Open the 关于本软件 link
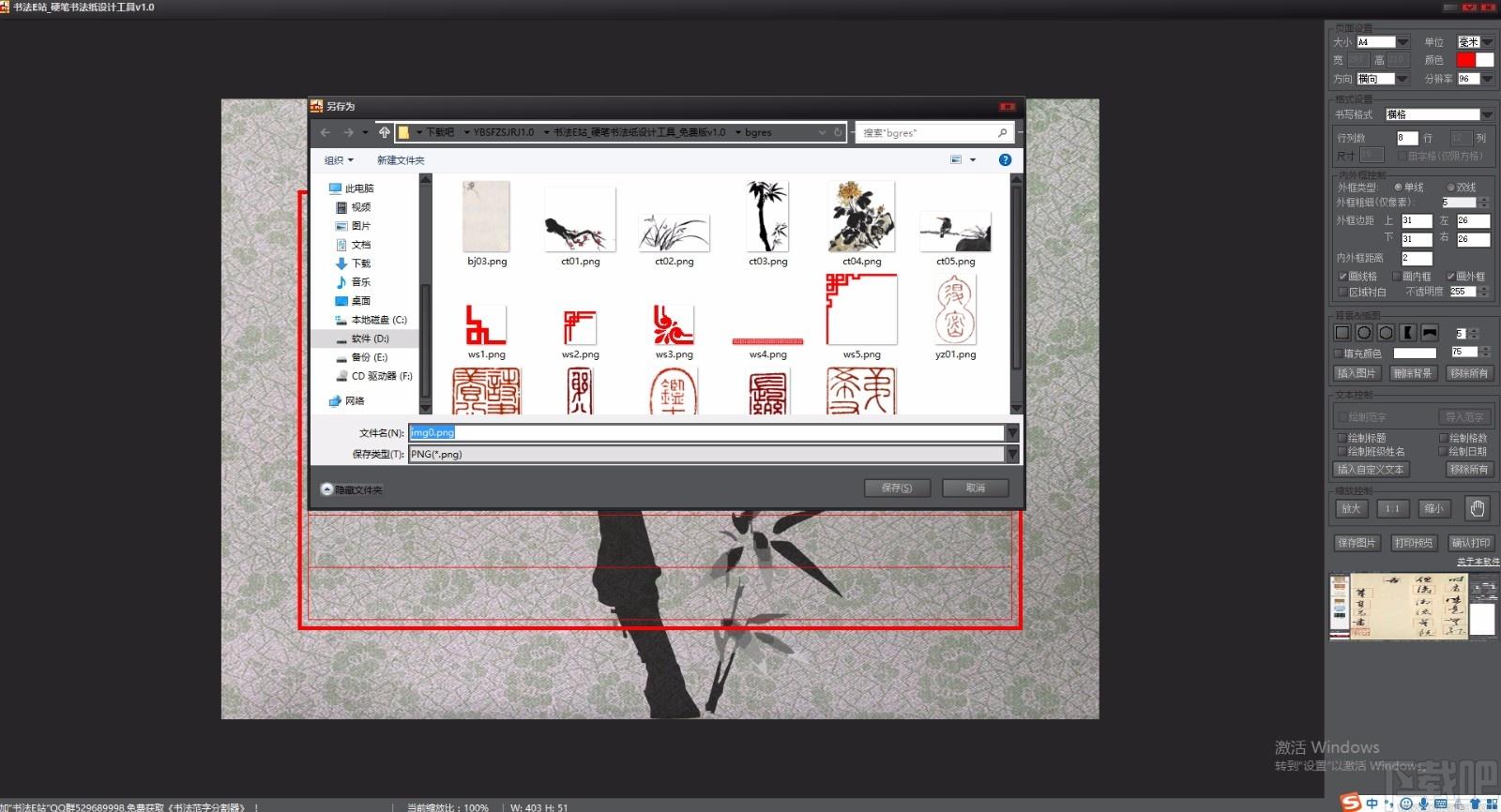Viewport: 1501px width, 812px height. pyautogui.click(x=1478, y=562)
